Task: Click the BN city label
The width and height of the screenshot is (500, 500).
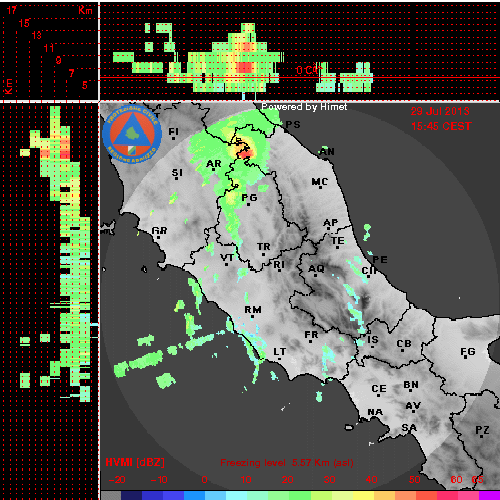Action: pyautogui.click(x=411, y=385)
